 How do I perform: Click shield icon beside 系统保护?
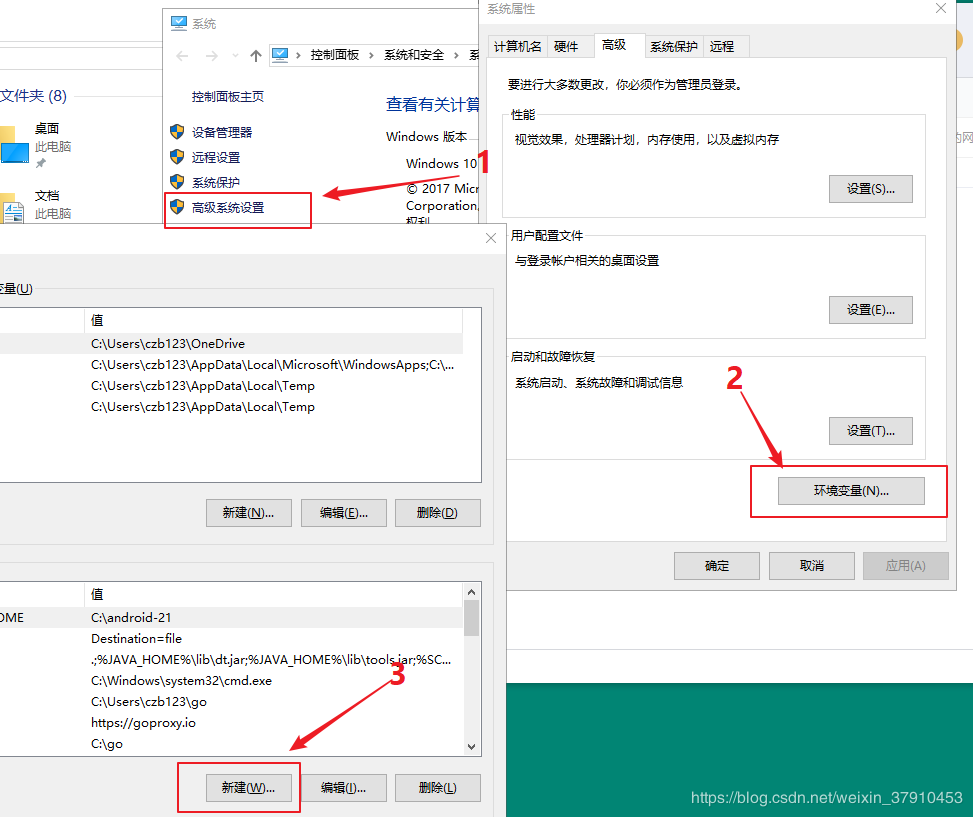click(x=177, y=181)
